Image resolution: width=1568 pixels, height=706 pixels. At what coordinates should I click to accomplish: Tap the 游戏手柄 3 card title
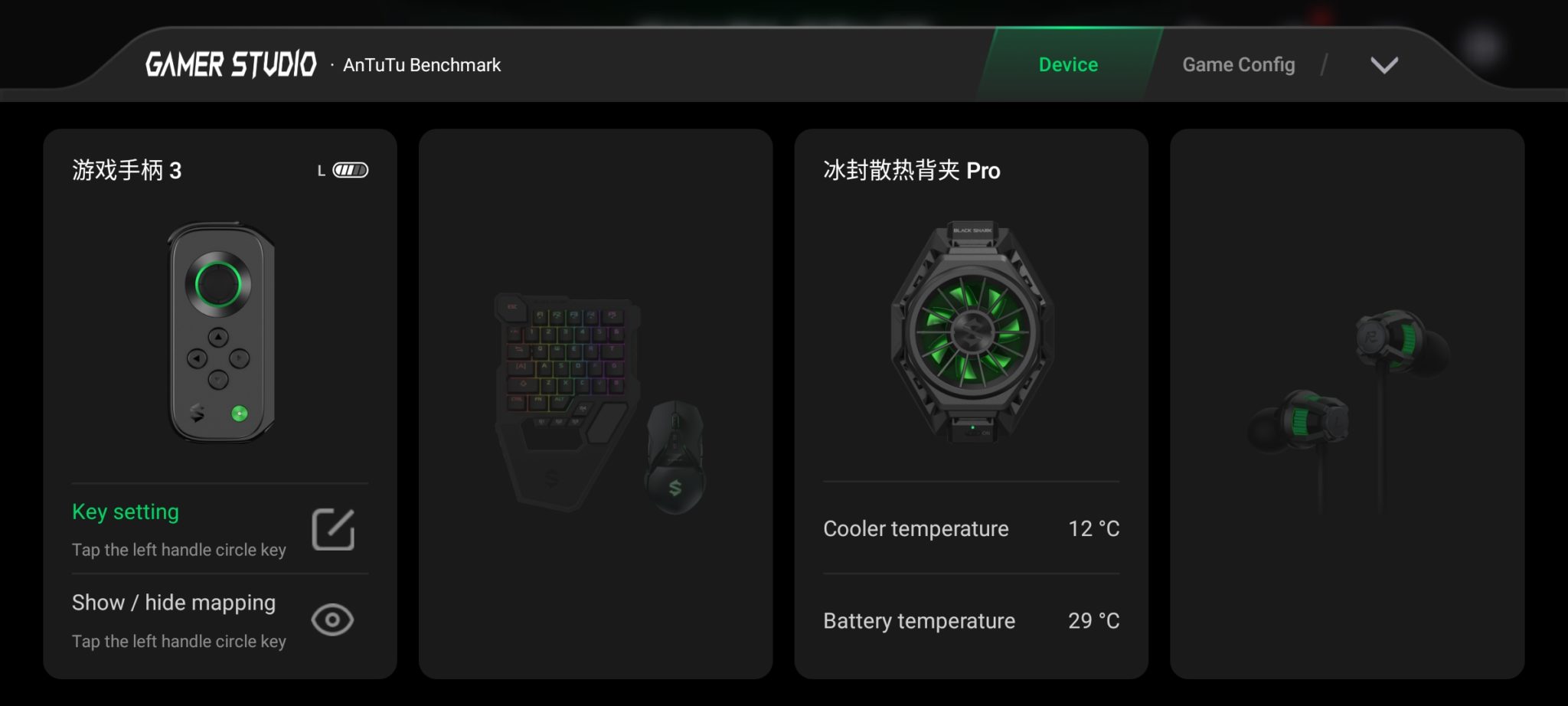point(127,170)
